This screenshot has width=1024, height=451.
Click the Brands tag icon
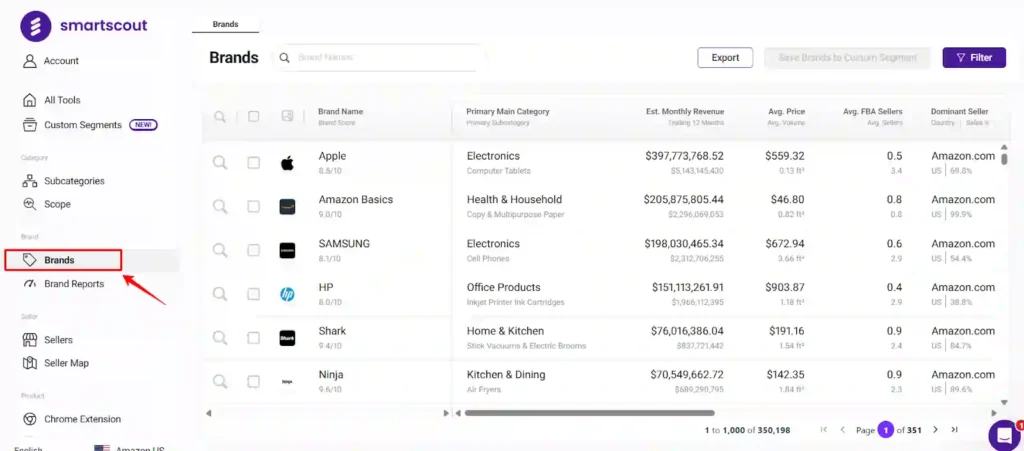(x=29, y=260)
